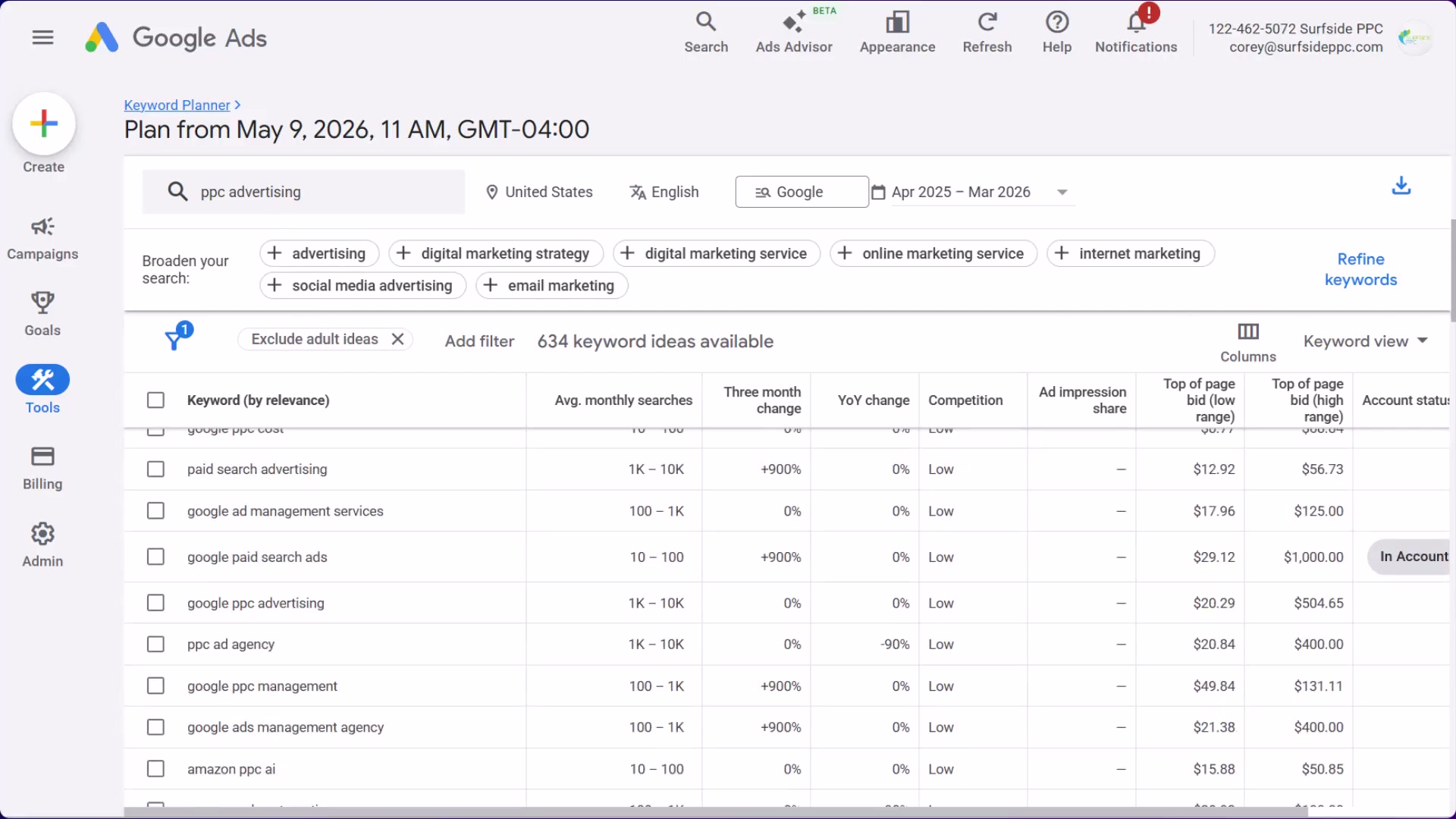This screenshot has height=819, width=1456.
Task: Open Tools in sidebar
Action: point(42,390)
